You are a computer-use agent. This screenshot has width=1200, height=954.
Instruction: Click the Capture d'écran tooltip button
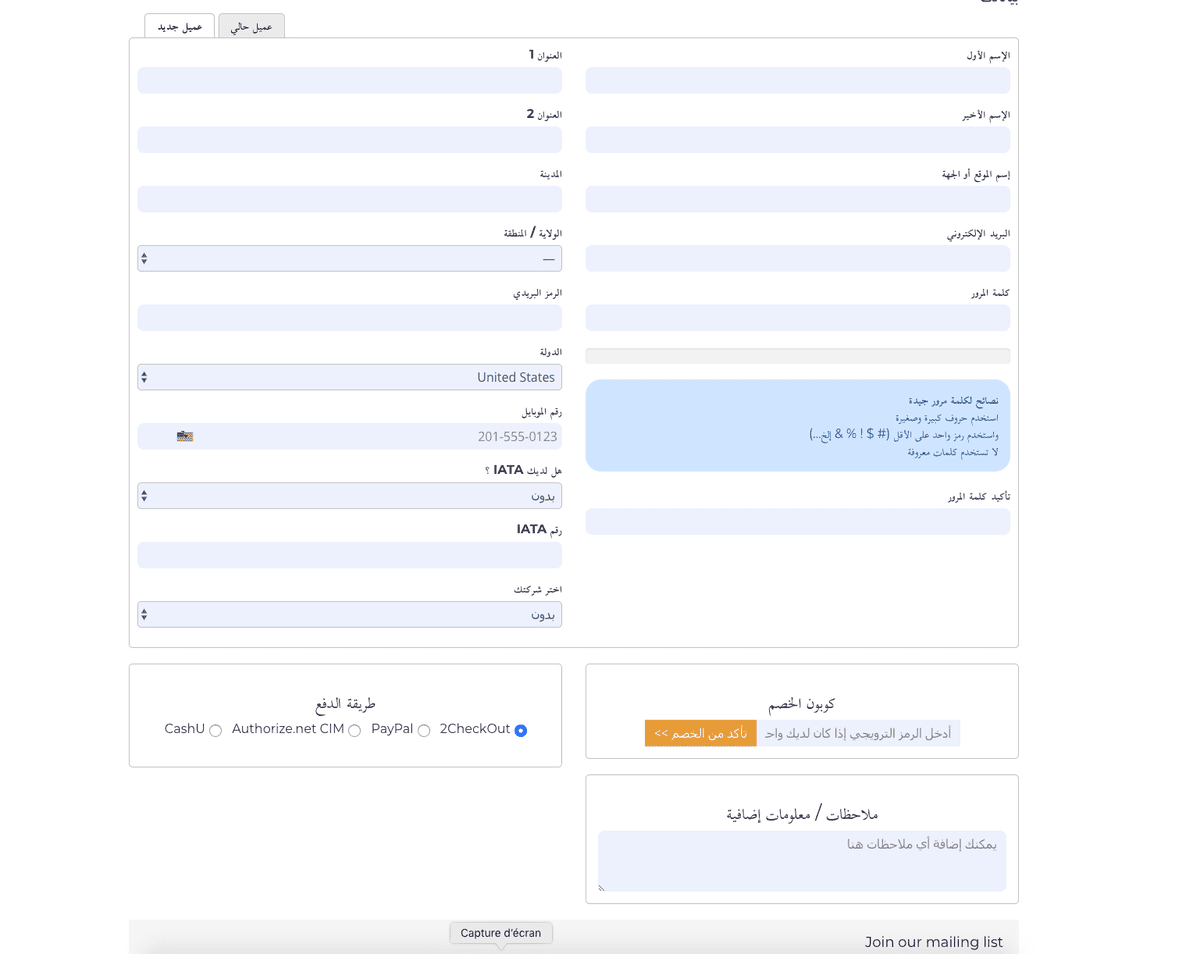point(501,933)
